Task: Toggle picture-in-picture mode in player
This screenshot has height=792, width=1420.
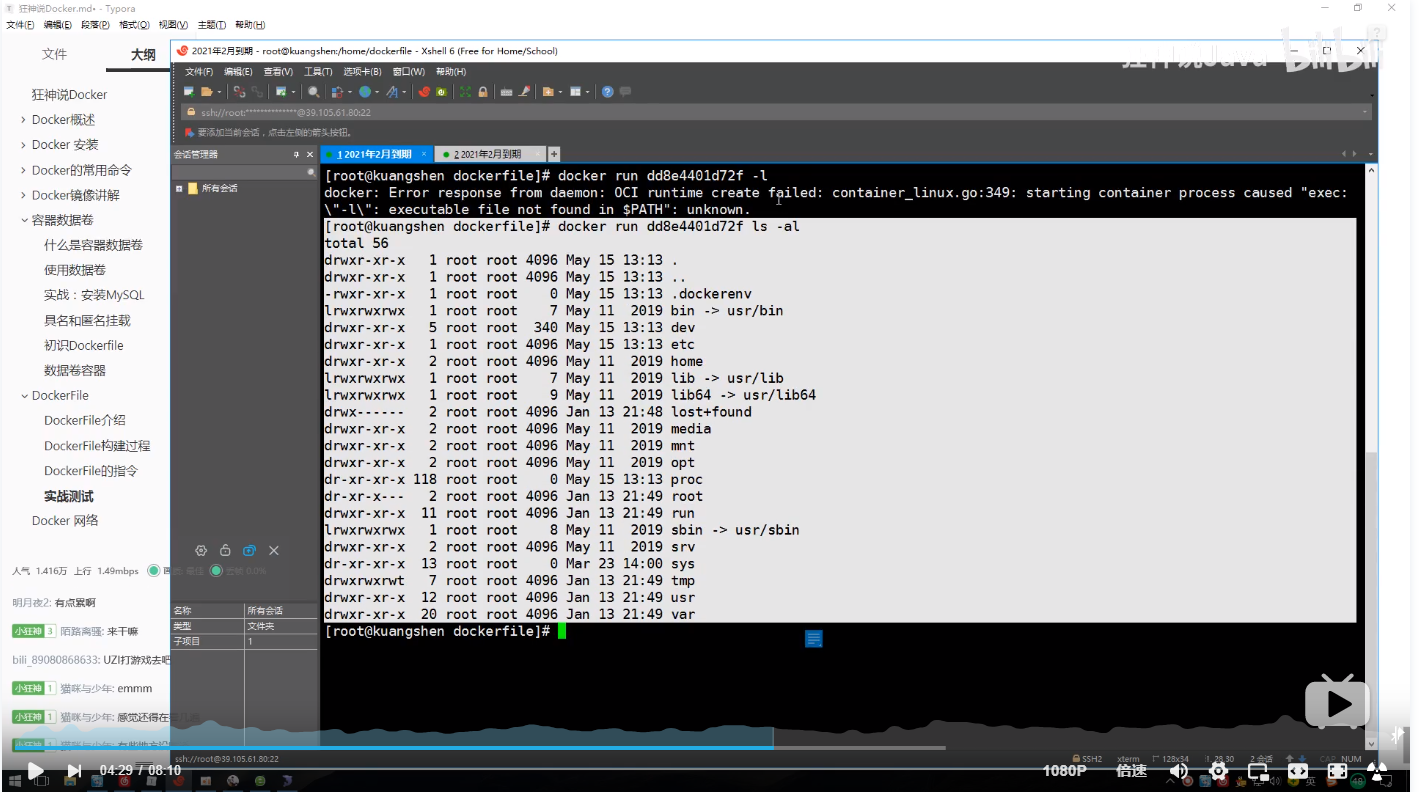Action: click(1258, 770)
